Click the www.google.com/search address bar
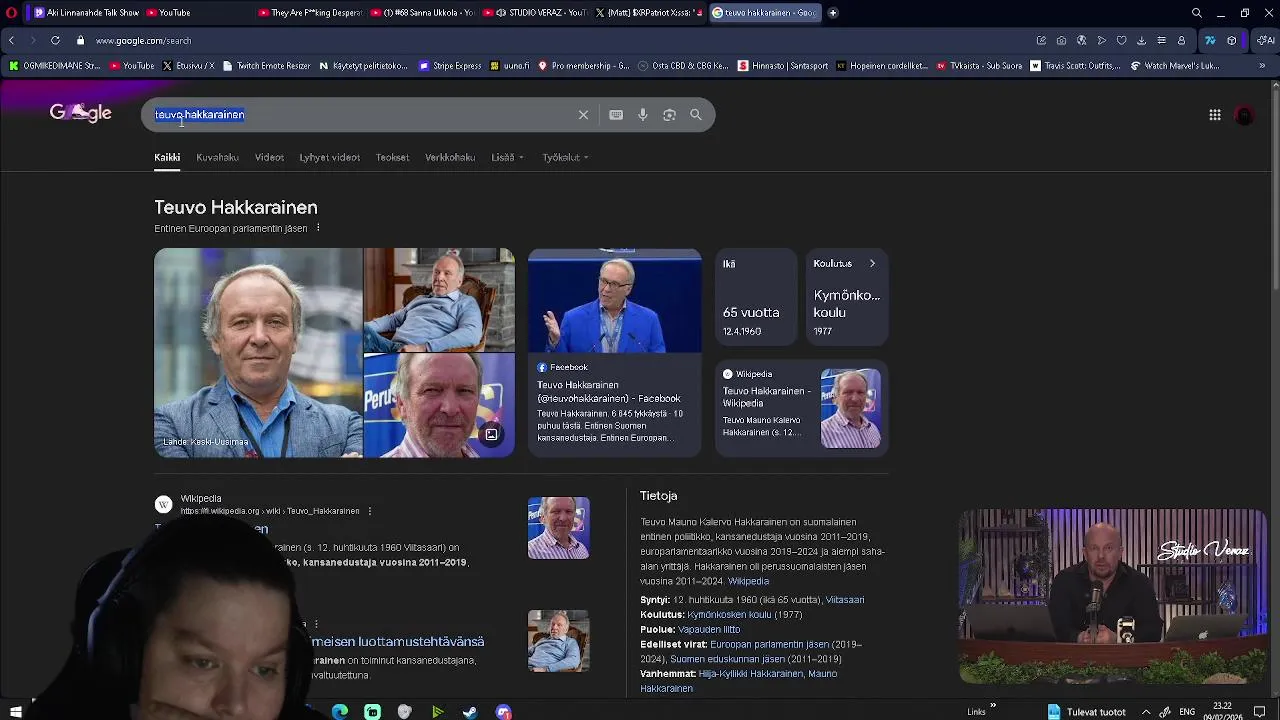1280x720 pixels. 143,41
